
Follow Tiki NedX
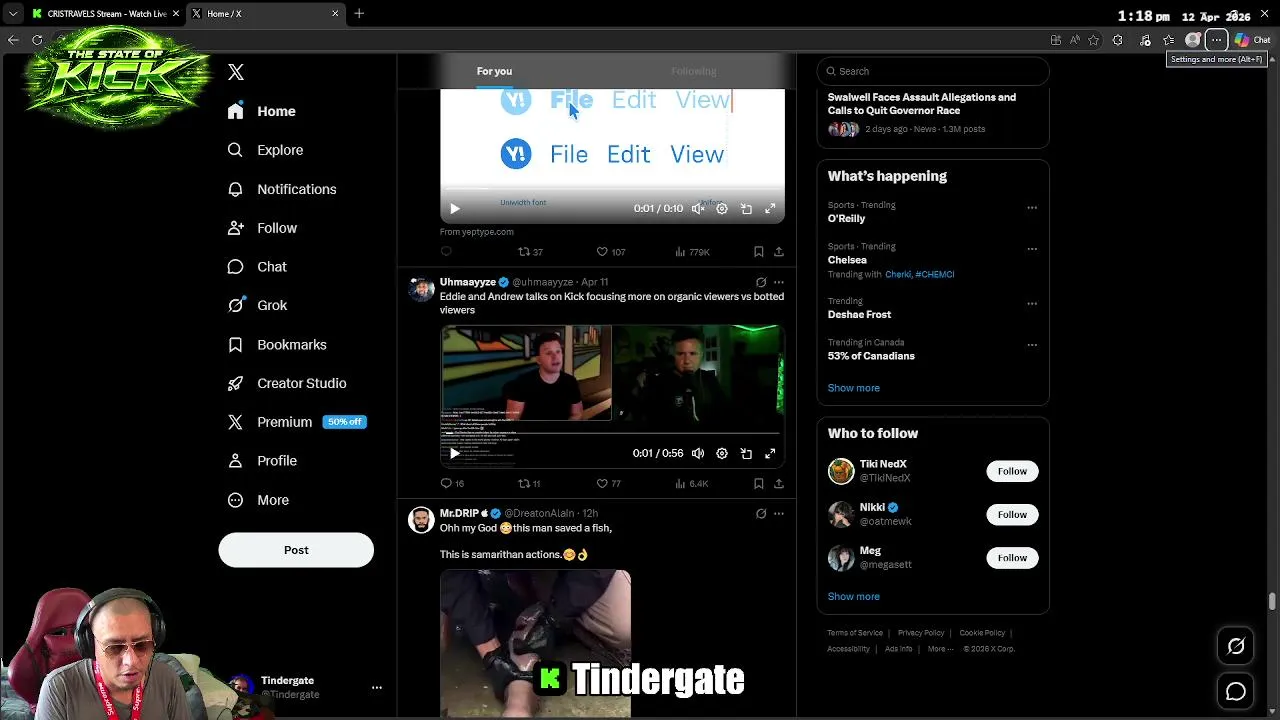1012,471
